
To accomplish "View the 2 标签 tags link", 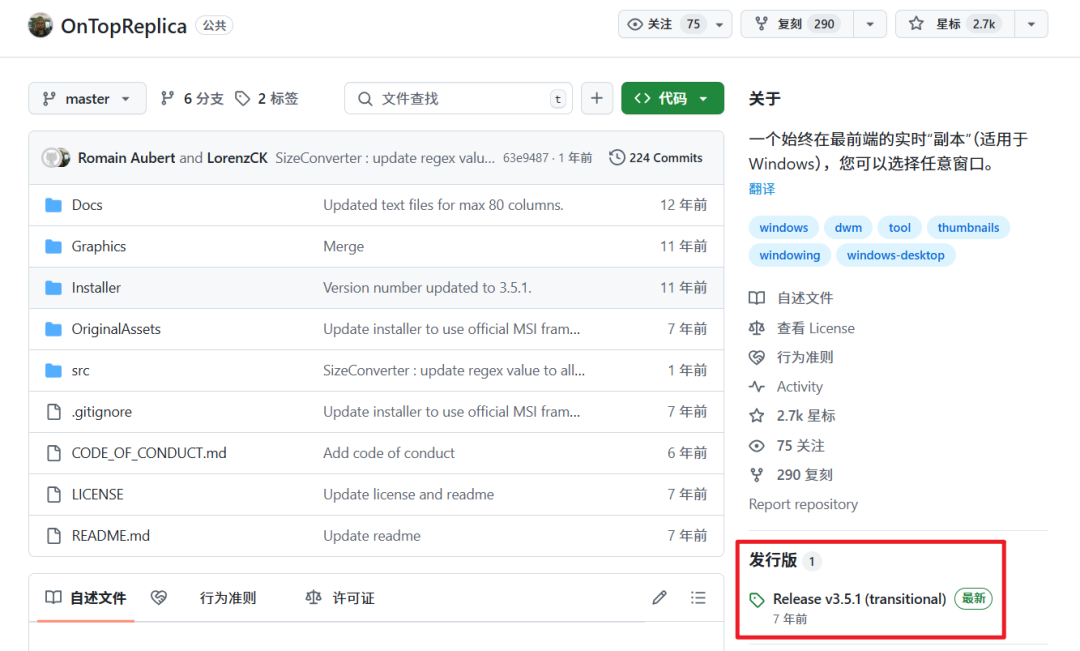I will (267, 99).
